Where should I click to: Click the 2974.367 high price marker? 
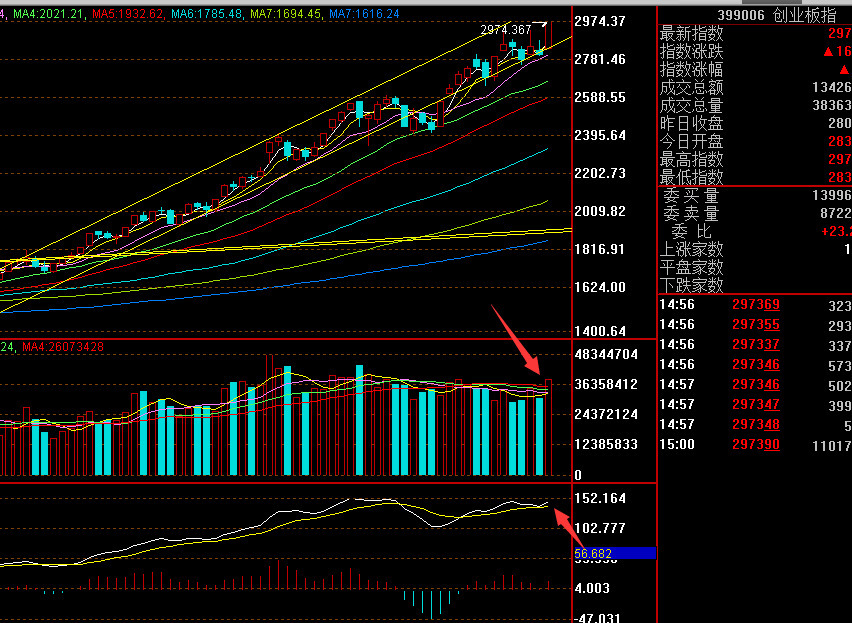[x=505, y=30]
